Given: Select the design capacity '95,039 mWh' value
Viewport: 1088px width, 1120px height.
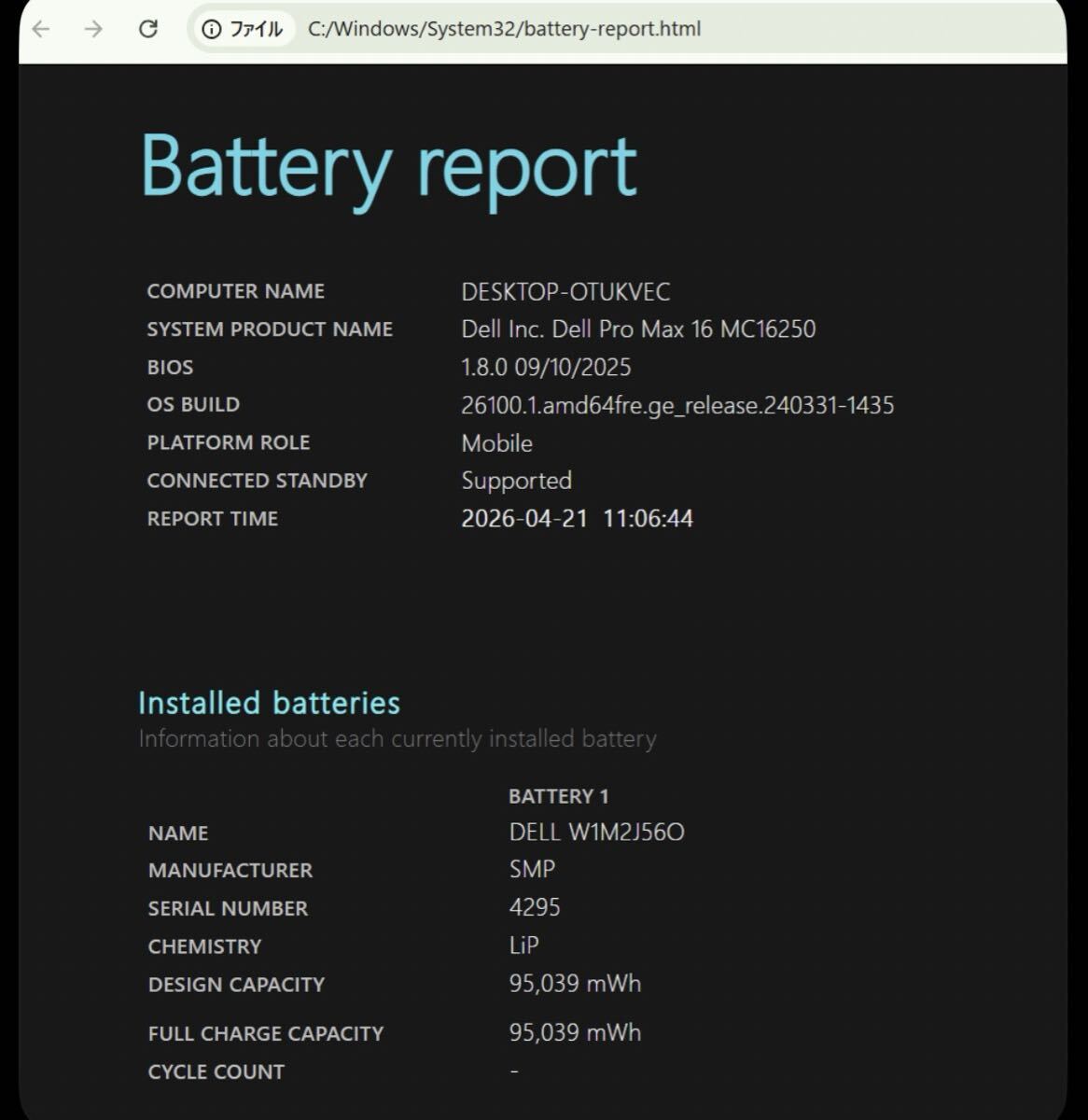Looking at the screenshot, I should (x=575, y=984).
